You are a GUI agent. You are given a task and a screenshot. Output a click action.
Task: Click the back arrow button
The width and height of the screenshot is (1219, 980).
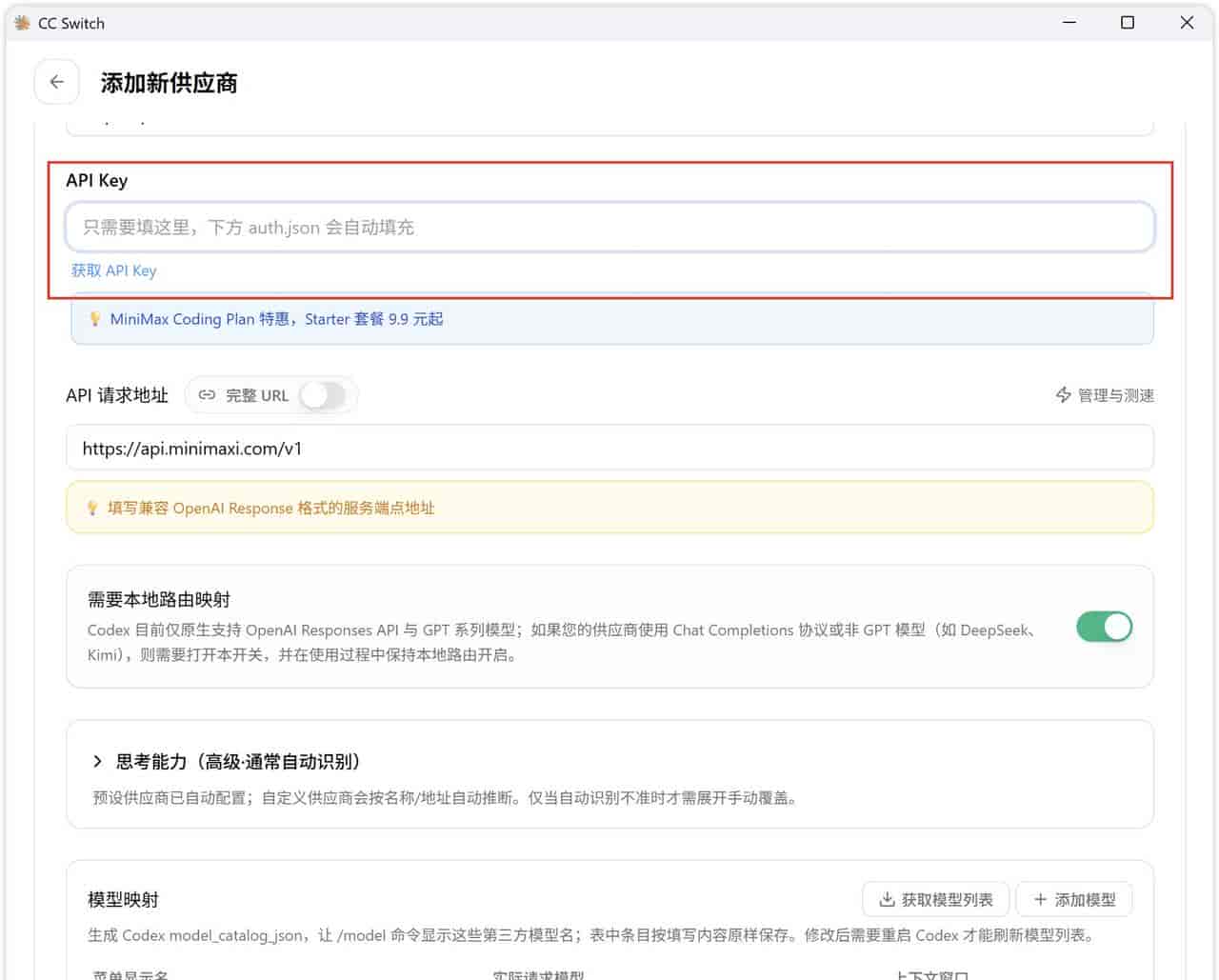click(56, 82)
